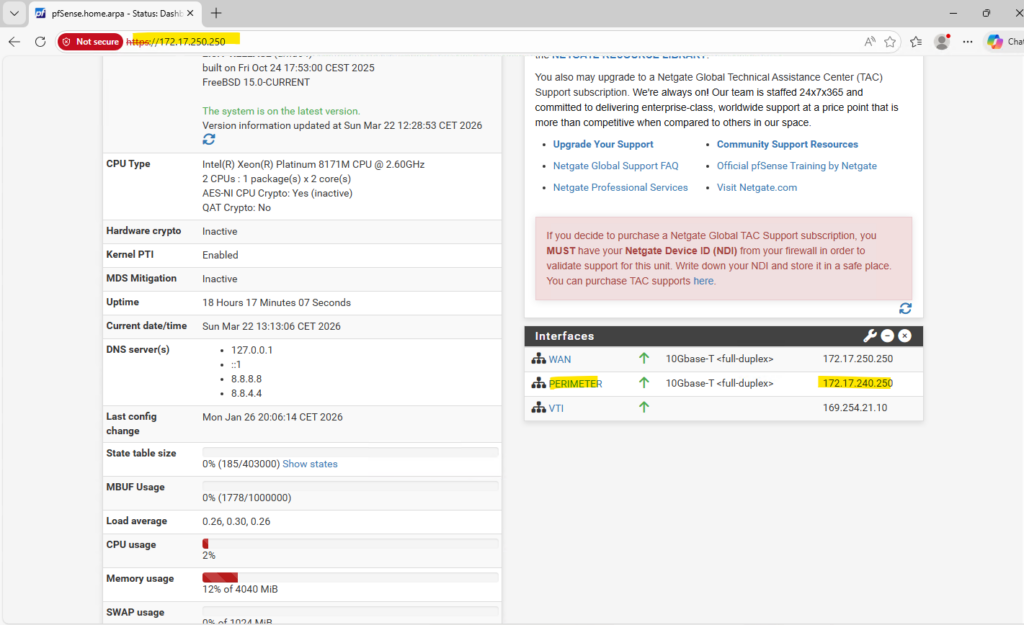Minimize the Interfaces widget
The width and height of the screenshot is (1024, 625).
click(x=888, y=336)
